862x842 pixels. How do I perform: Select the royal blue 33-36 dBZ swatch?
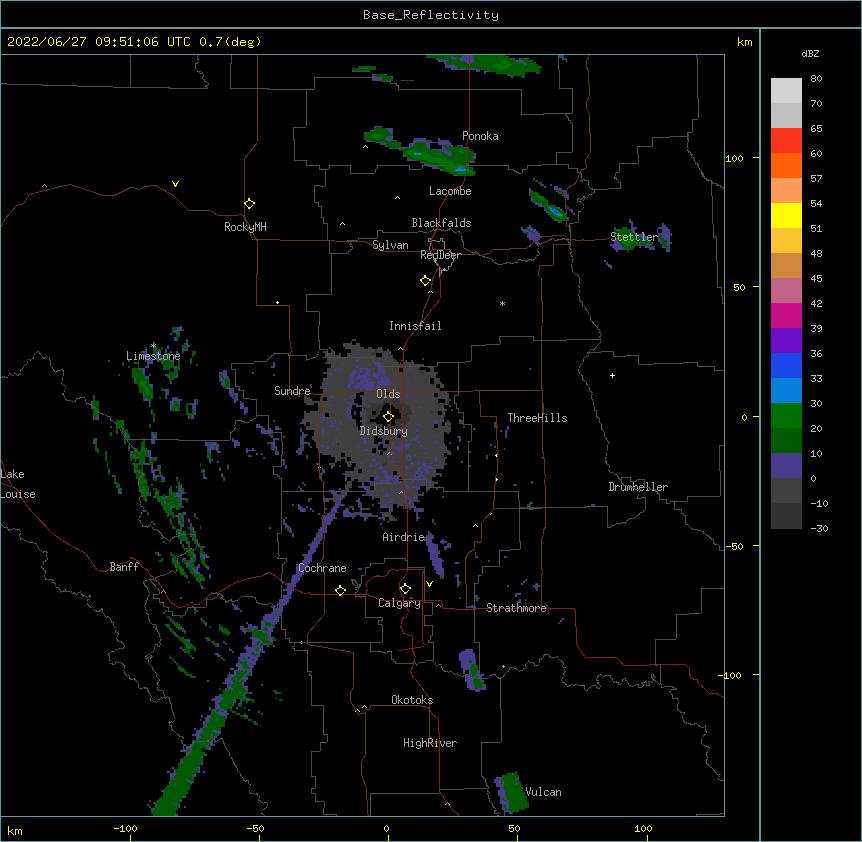pyautogui.click(x=786, y=365)
